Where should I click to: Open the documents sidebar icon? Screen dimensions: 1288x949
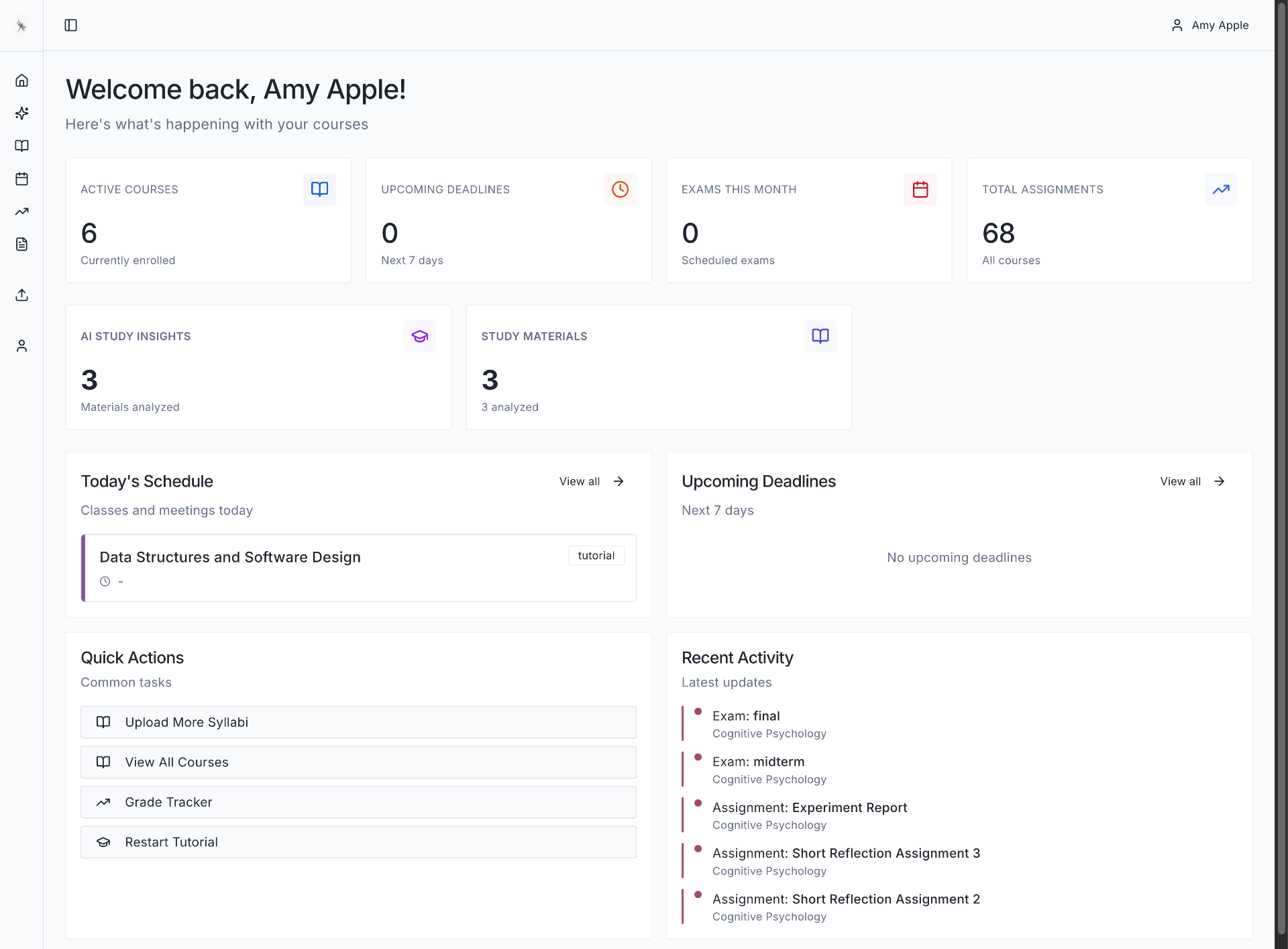[x=21, y=244]
